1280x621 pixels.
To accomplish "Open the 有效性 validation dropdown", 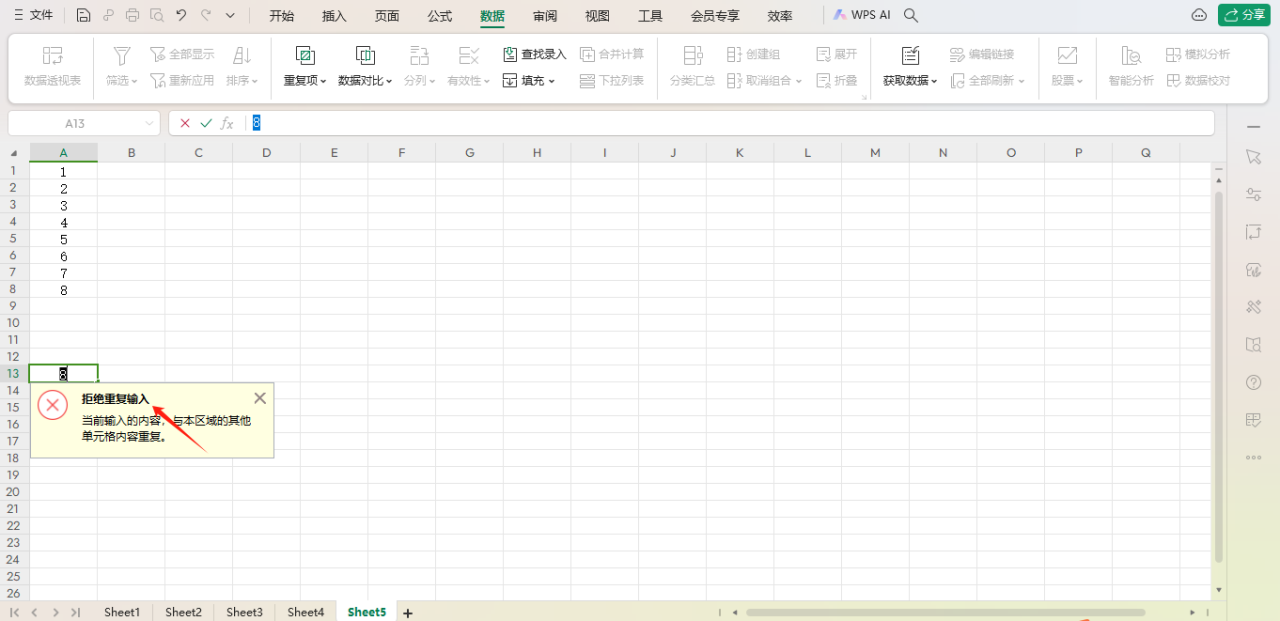I will 468,66.
